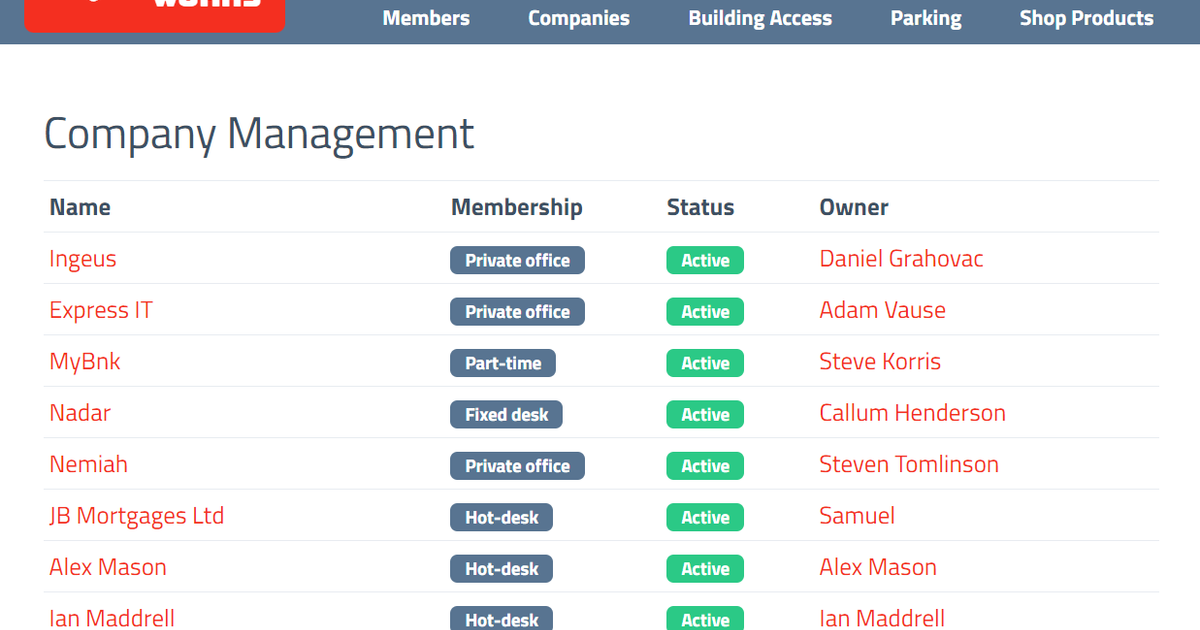Open owner Daniel Grahovac's profile
This screenshot has width=1200, height=630.
[x=901, y=259]
